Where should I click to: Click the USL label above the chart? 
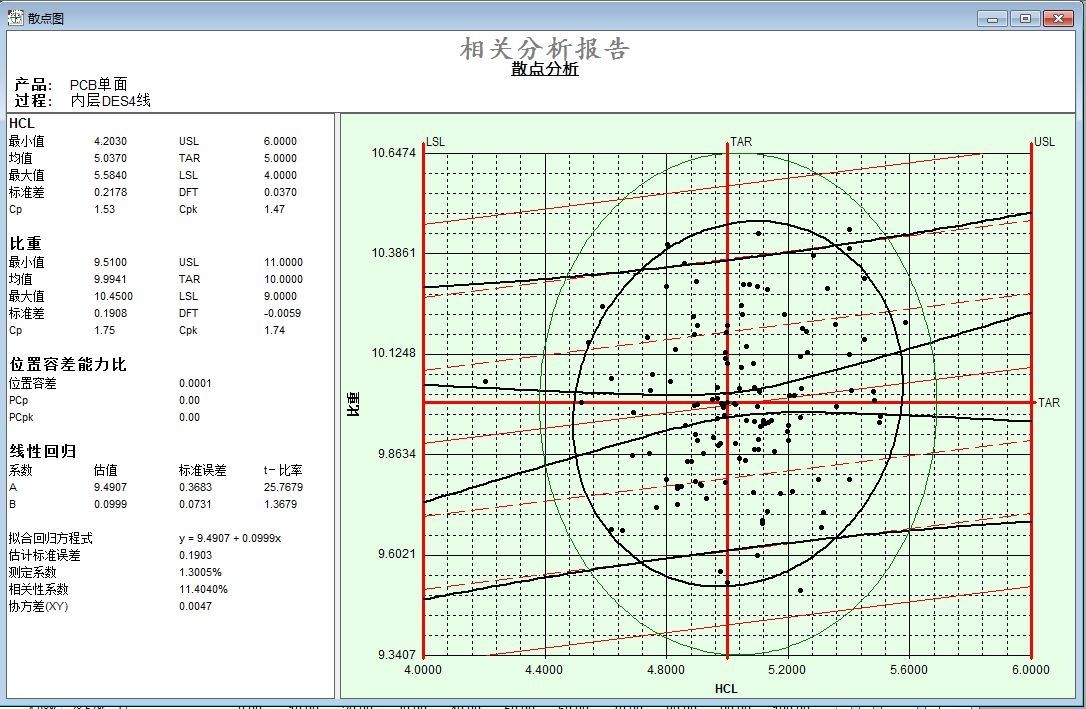coord(1044,142)
